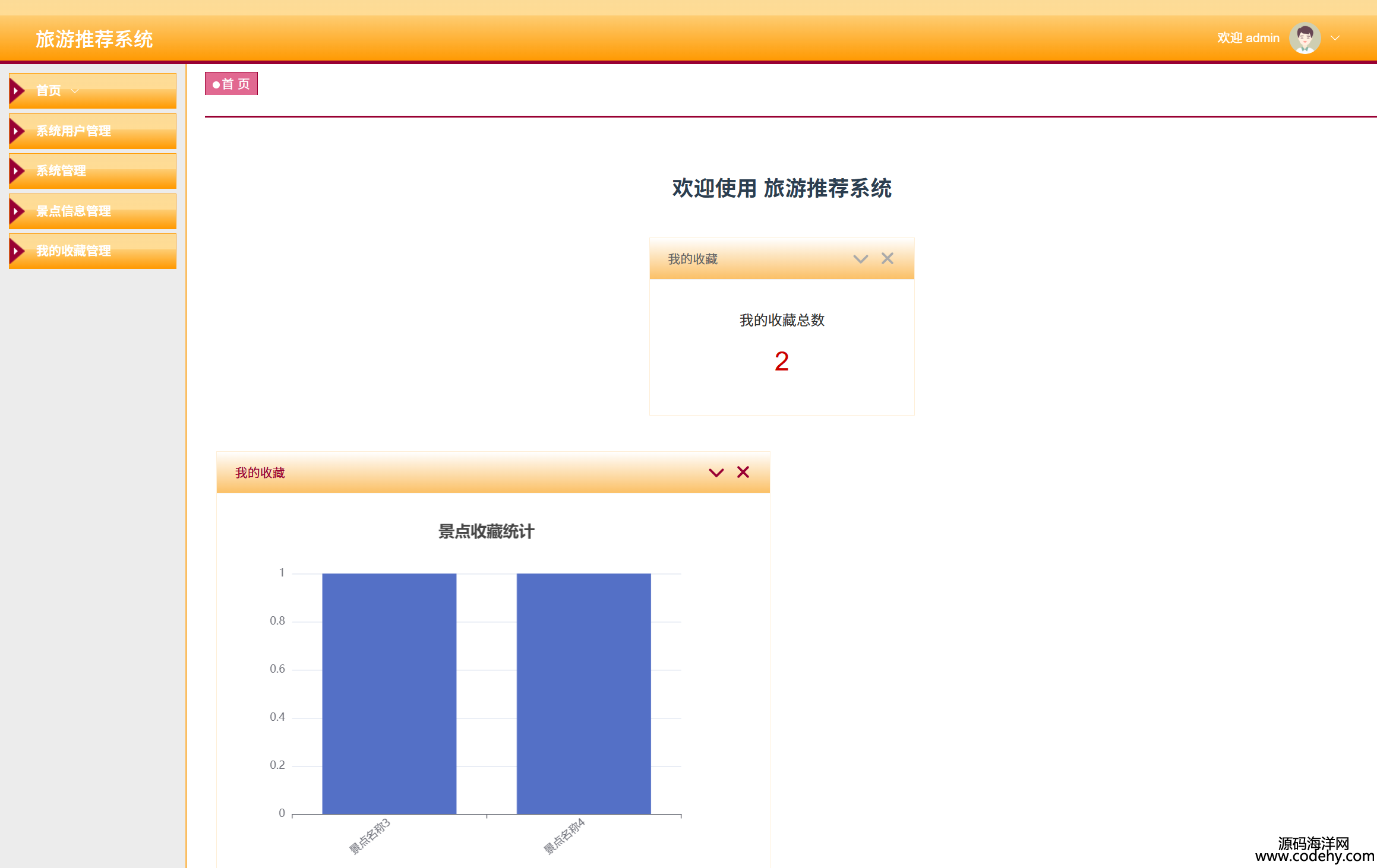Image resolution: width=1377 pixels, height=868 pixels.
Task: Expand the 首页 sidebar chevron
Action: tap(75, 91)
